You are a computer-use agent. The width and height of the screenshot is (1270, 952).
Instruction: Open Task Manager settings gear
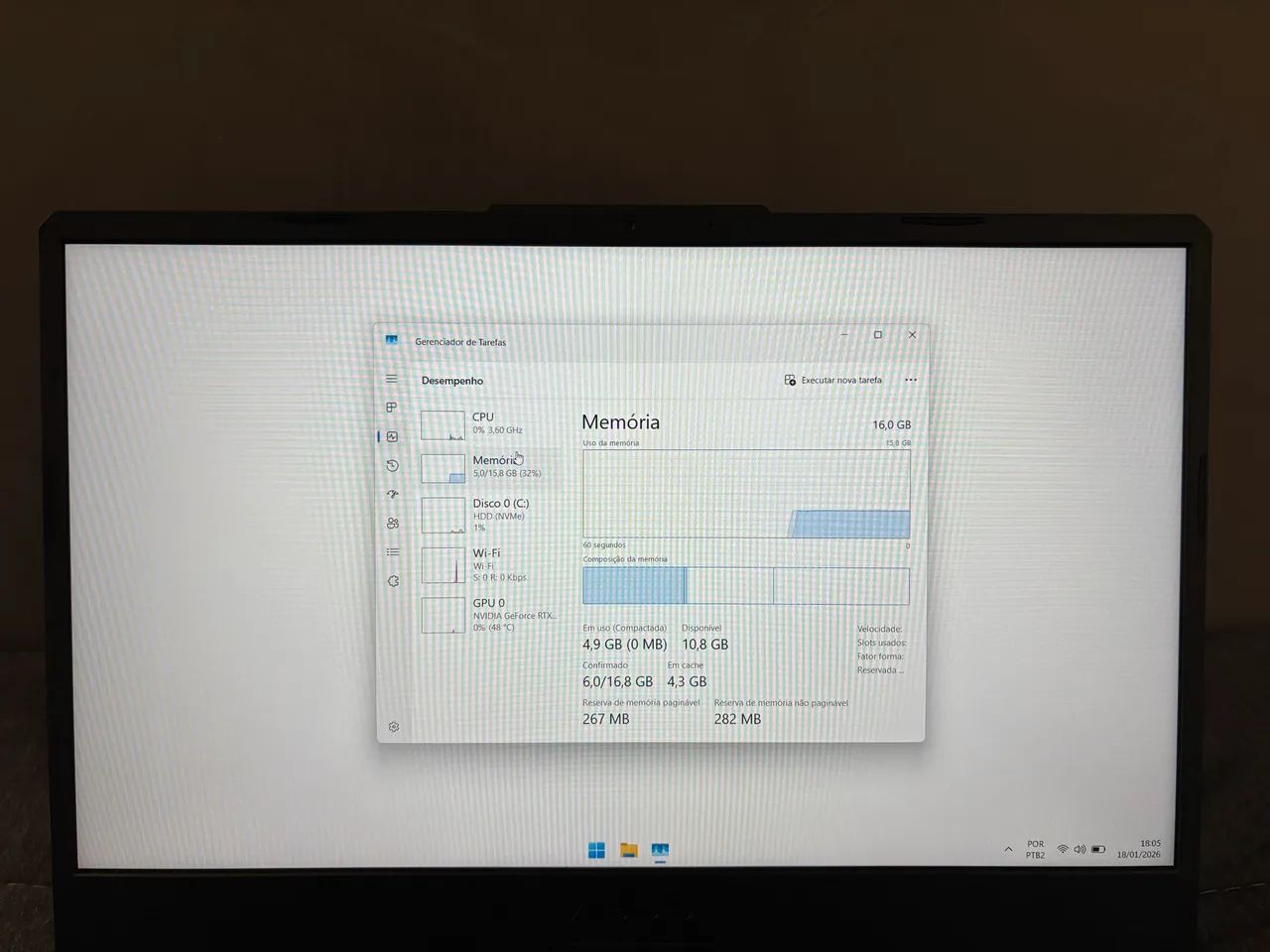(x=391, y=727)
